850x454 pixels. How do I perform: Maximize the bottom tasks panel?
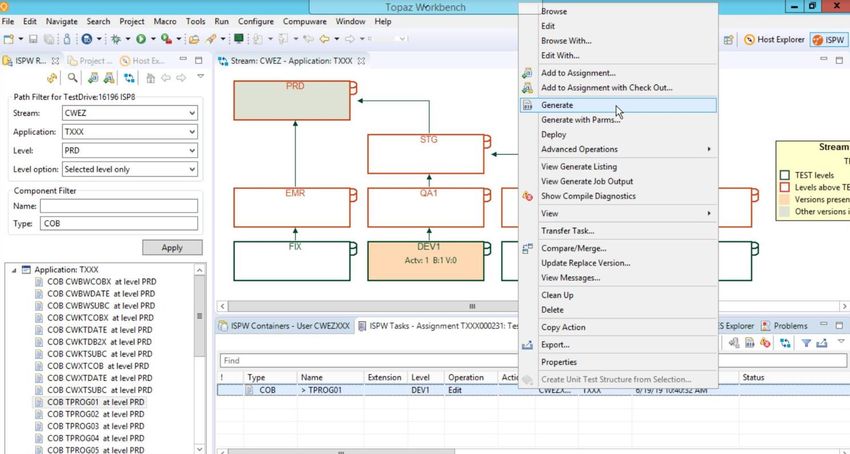pos(839,325)
